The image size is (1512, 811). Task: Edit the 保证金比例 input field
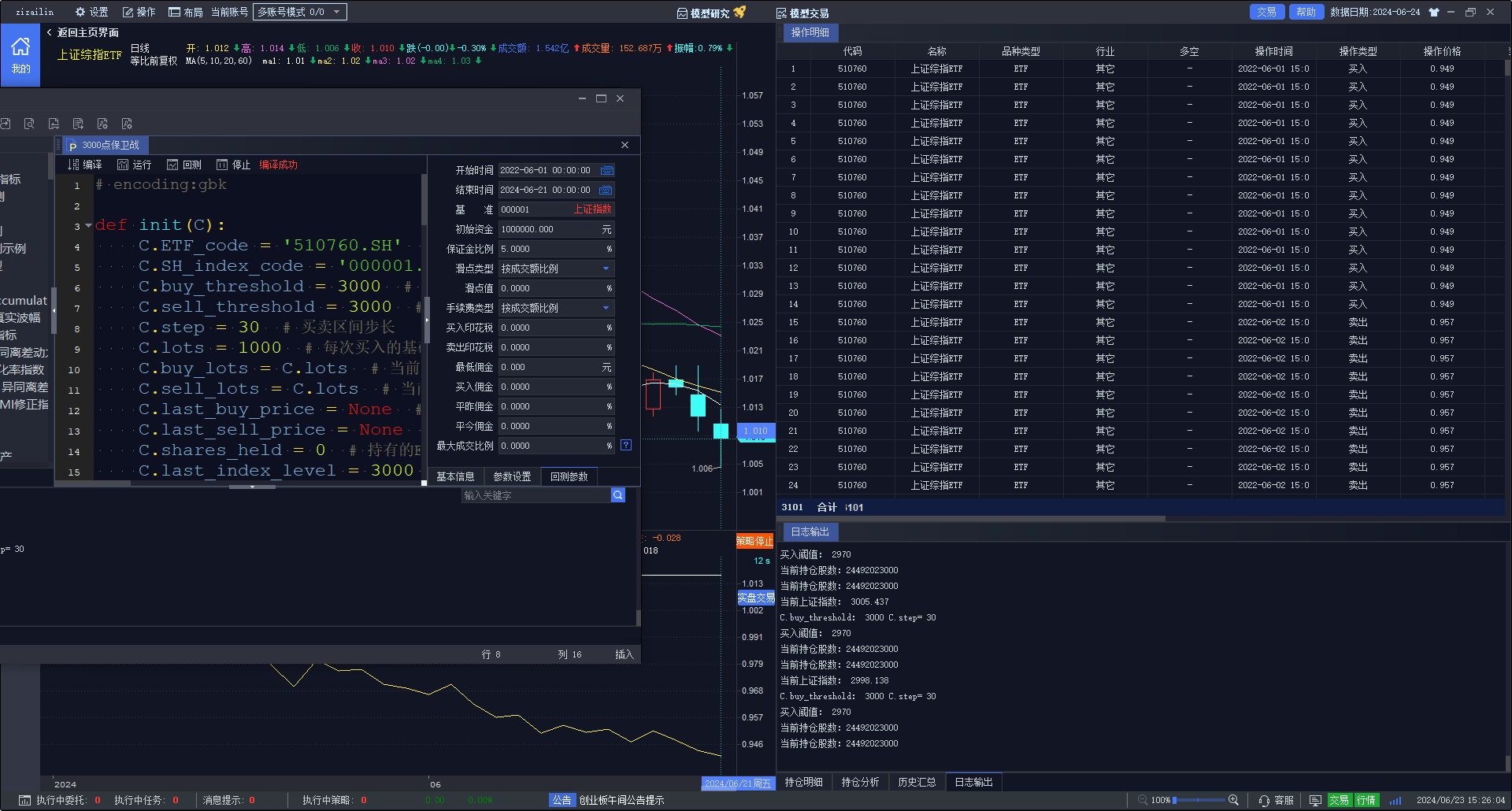point(556,249)
